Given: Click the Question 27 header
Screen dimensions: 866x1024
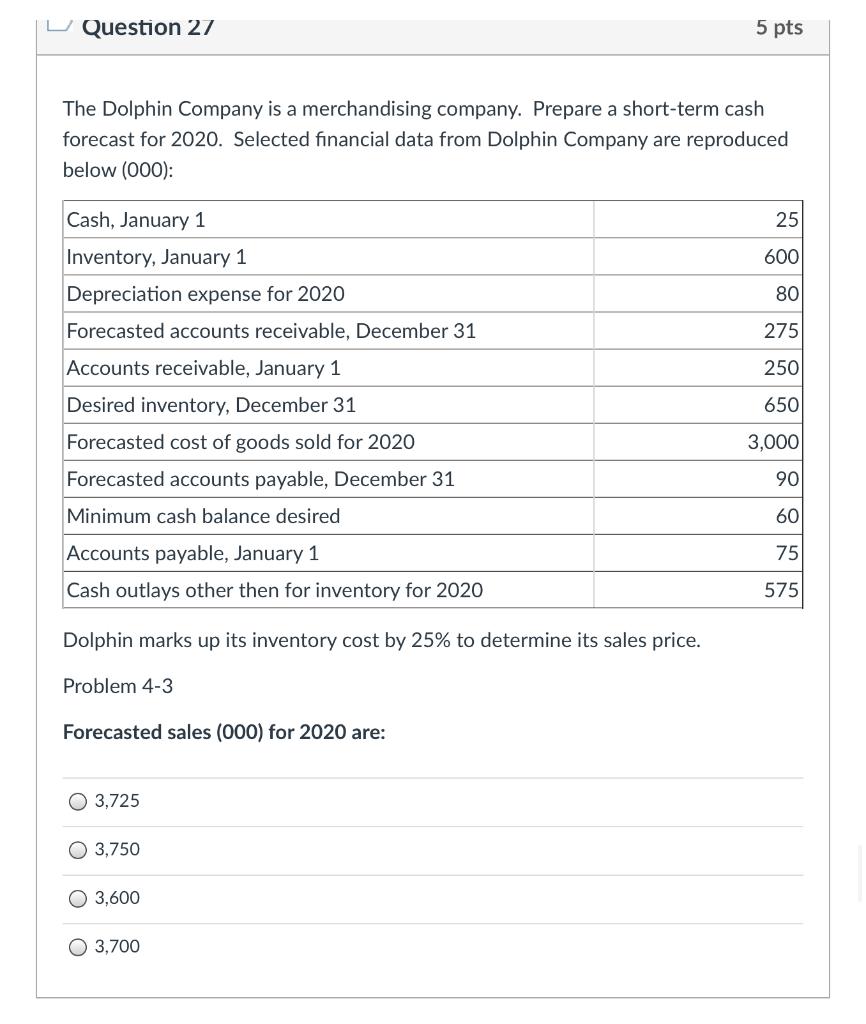Looking at the screenshot, I should point(148,27).
